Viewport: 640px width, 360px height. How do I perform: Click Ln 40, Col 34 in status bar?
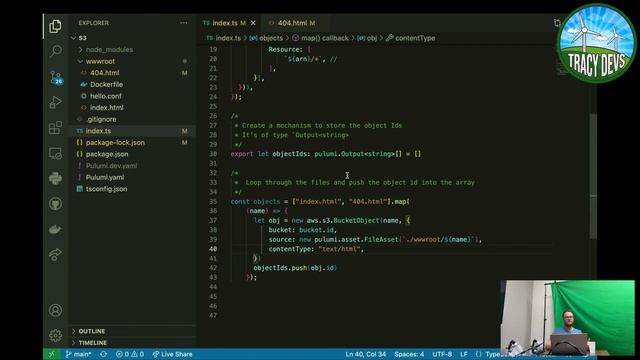coord(365,354)
